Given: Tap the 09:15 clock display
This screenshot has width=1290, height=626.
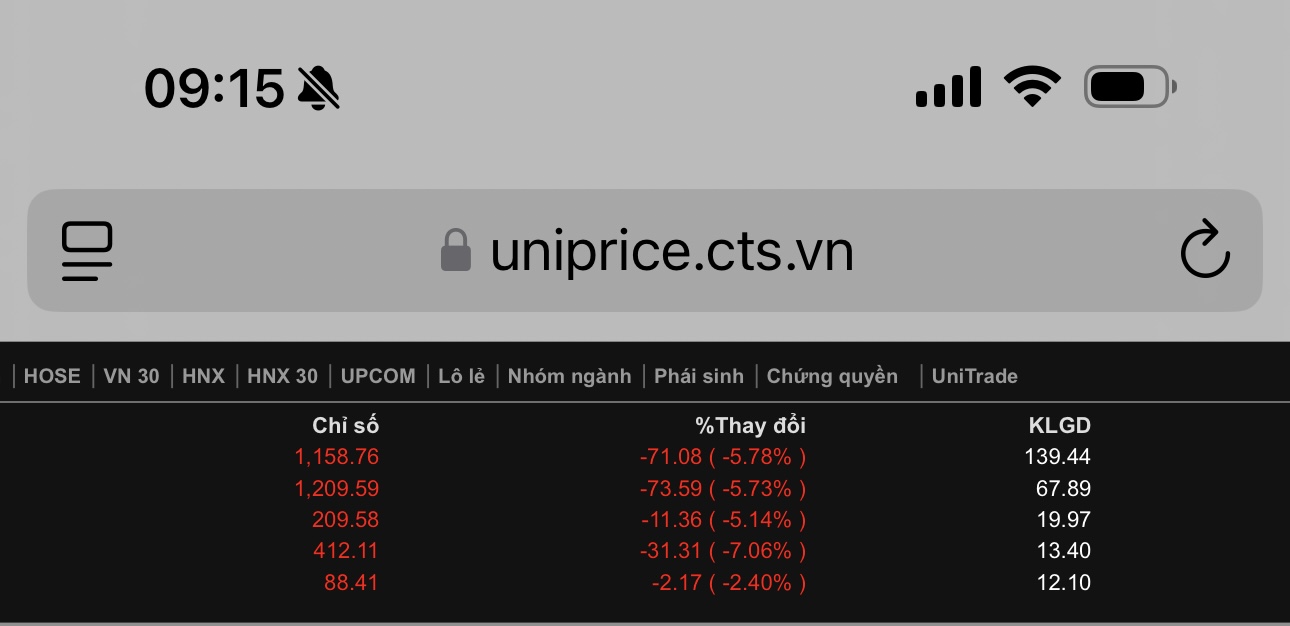Looking at the screenshot, I should [x=214, y=88].
